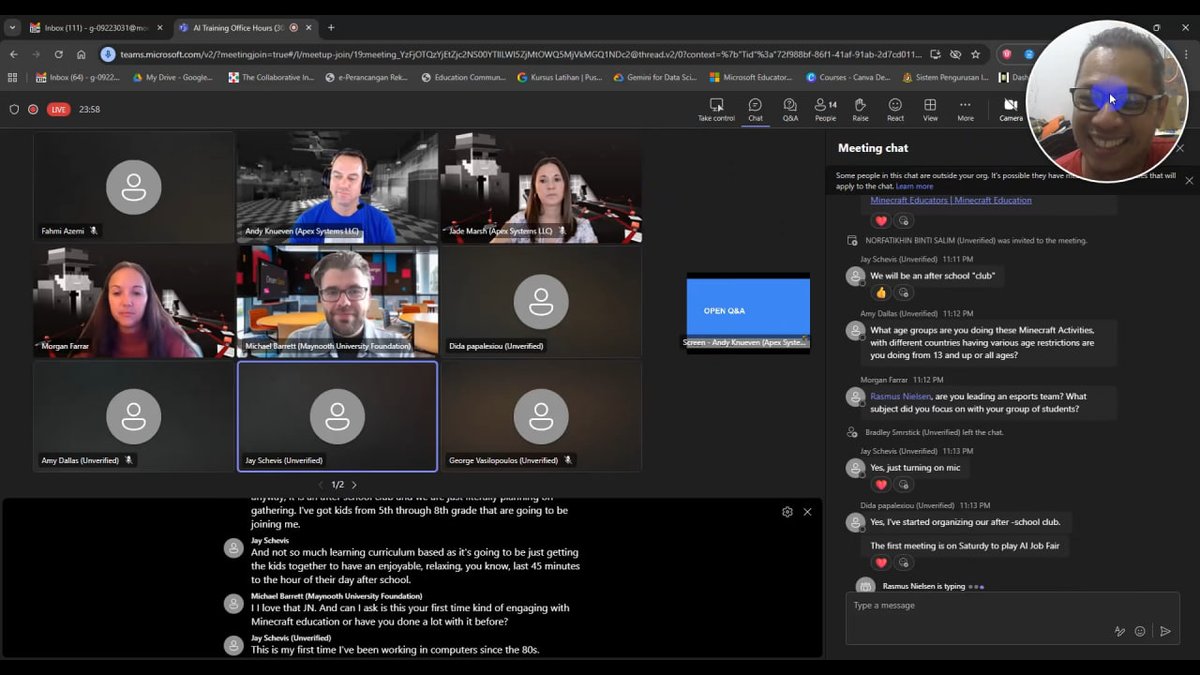Select Morgan Farrar's video tile

click(133, 302)
